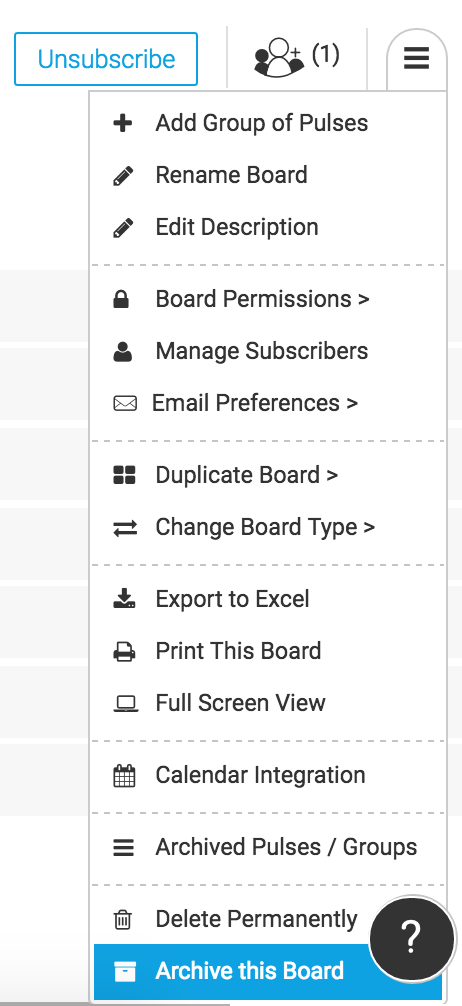Viewport: 462px width, 1006px height.
Task: Click the pencil icon beside Rename Board
Action: [123, 175]
